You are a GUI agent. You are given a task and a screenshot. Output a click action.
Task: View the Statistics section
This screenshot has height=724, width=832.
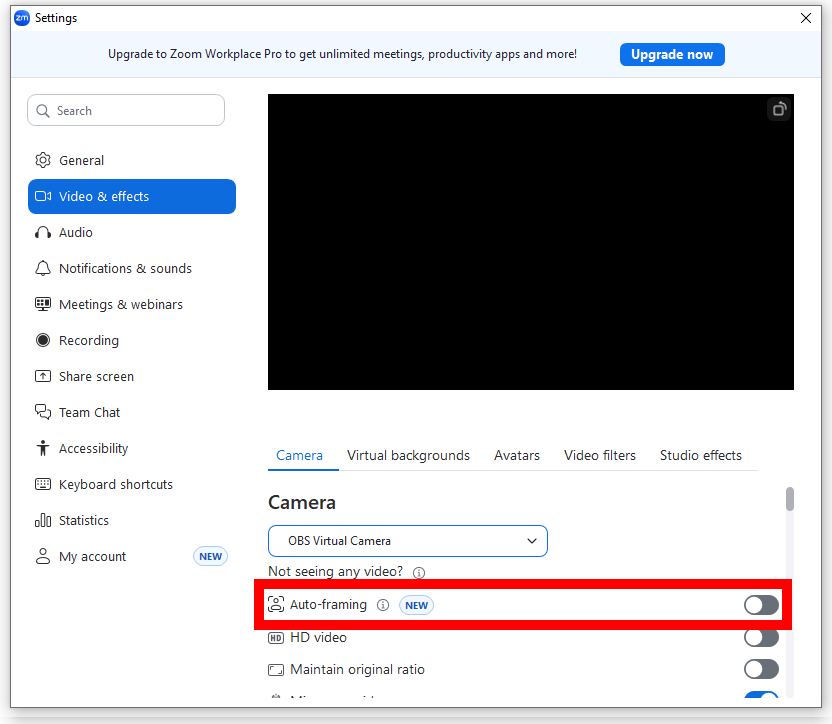[87, 520]
